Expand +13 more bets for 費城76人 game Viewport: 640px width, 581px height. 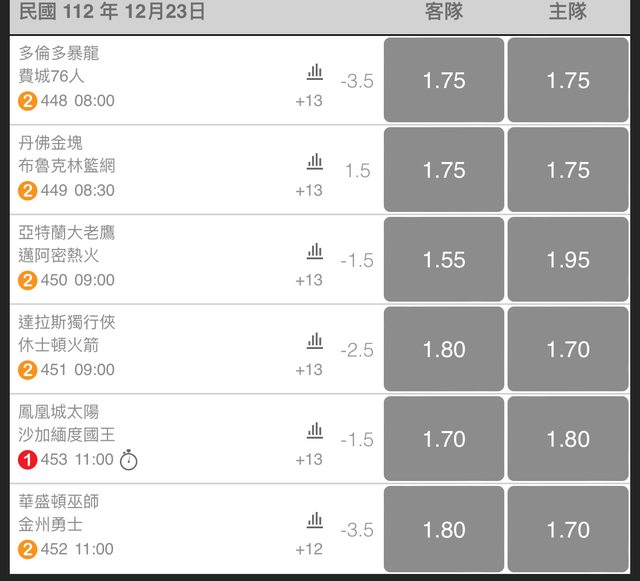[x=309, y=101]
